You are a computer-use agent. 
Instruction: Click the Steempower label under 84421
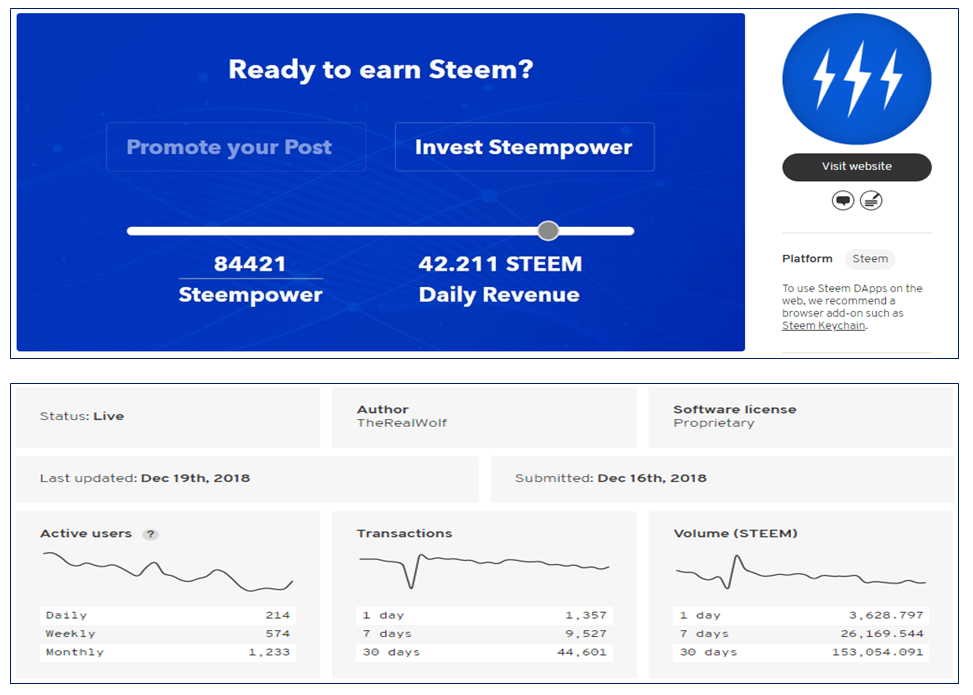click(250, 295)
